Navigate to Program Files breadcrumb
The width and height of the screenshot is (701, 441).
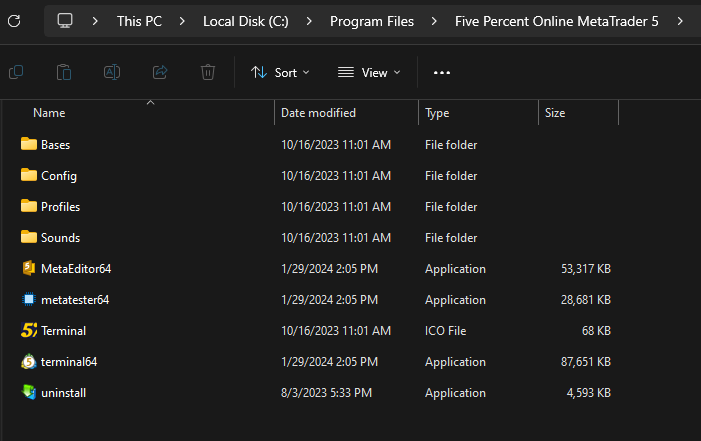(372, 21)
